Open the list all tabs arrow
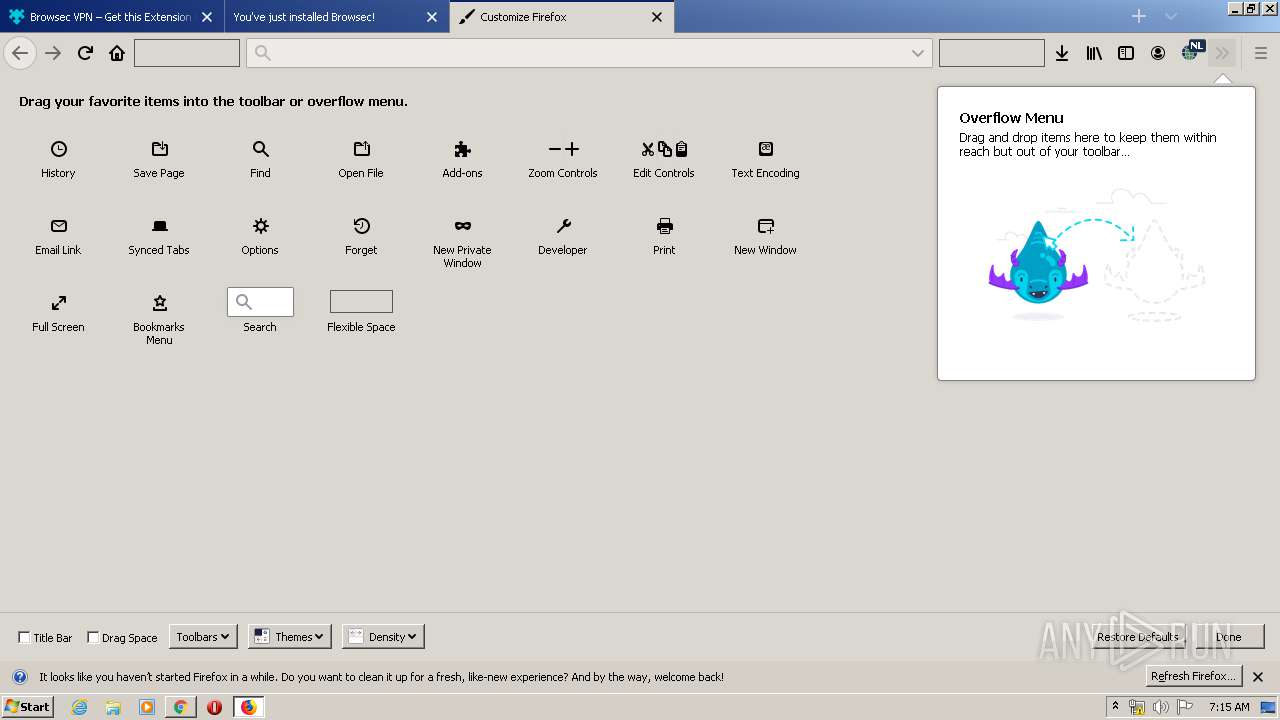This screenshot has height=720, width=1280. coord(1171,16)
